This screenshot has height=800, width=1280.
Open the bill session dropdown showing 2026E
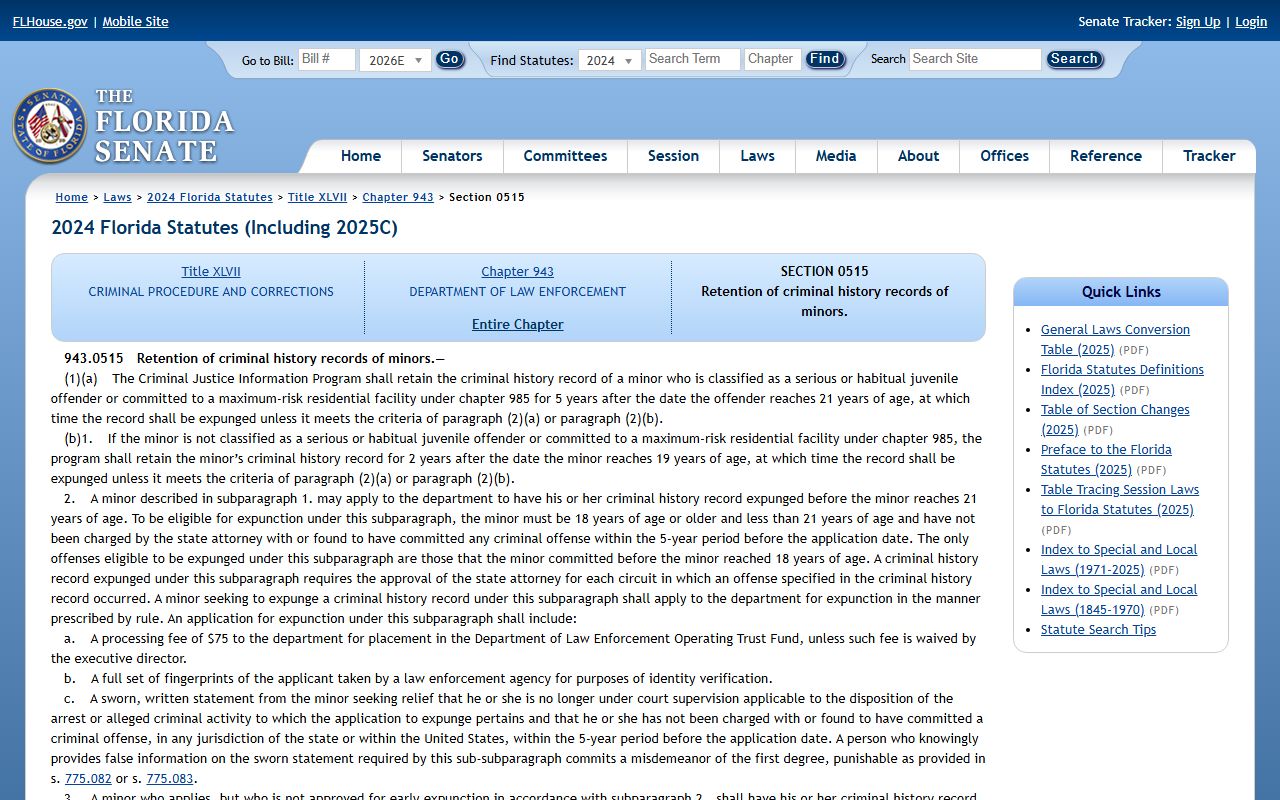(x=395, y=60)
